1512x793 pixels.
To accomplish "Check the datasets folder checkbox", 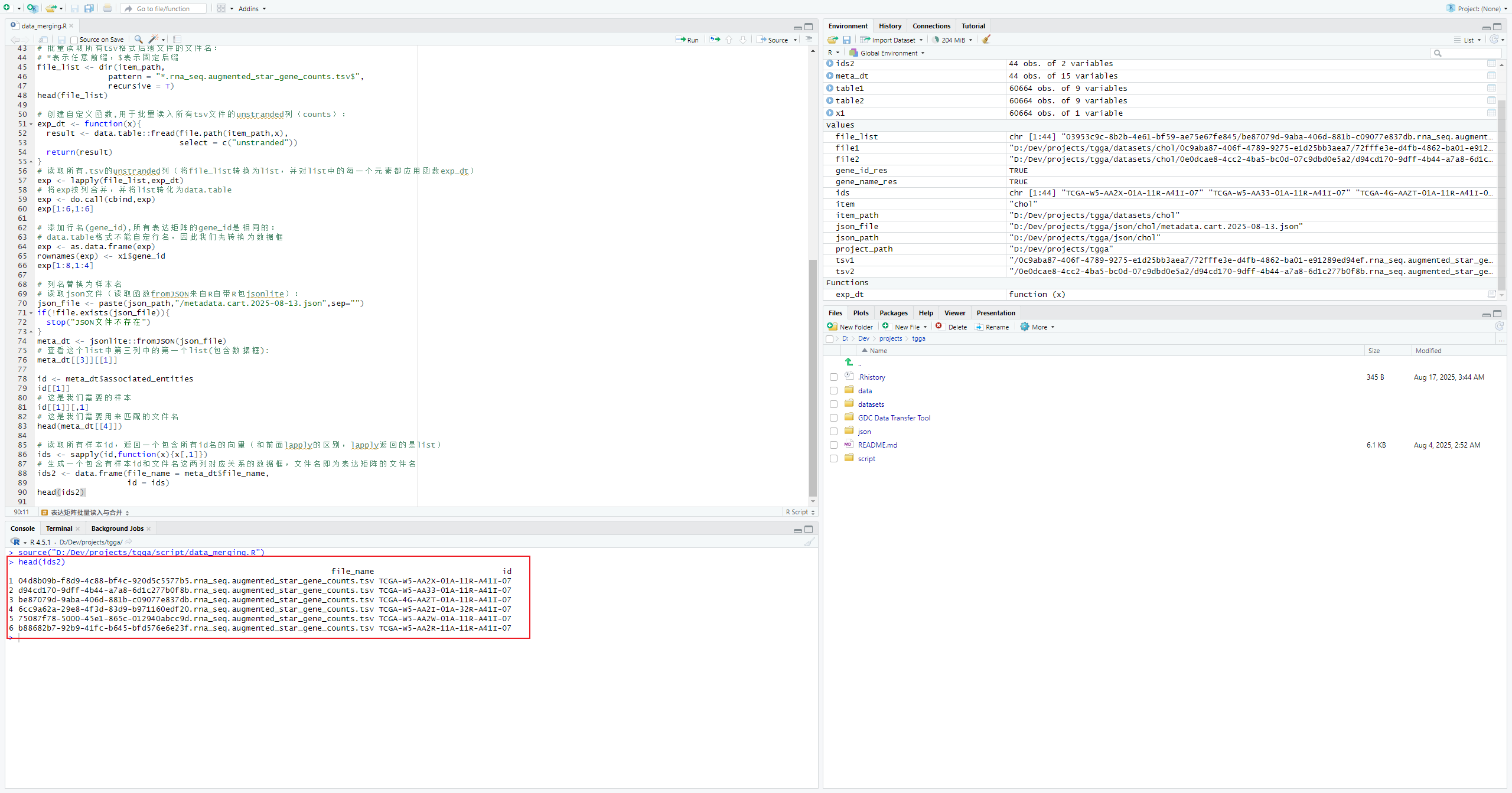I will point(833,404).
